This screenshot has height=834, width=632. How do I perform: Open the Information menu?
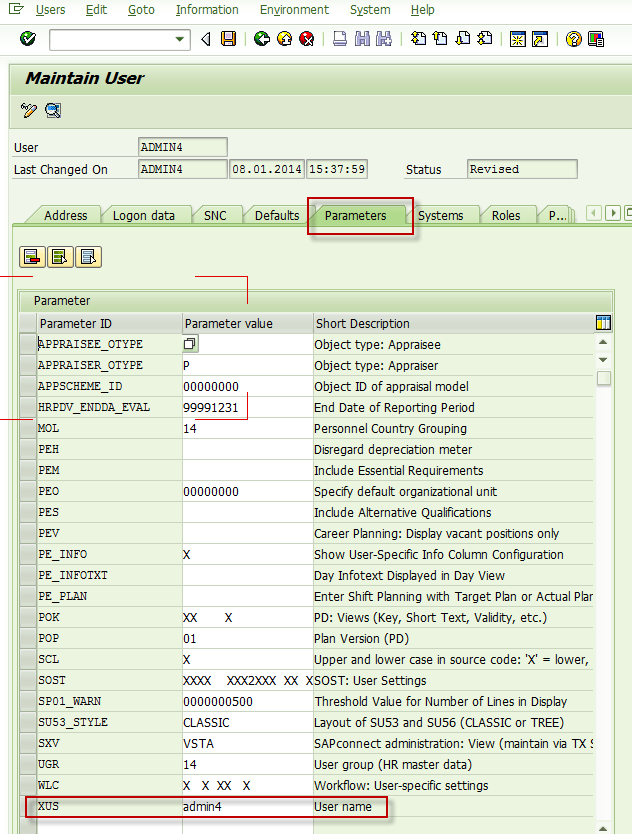coord(207,10)
